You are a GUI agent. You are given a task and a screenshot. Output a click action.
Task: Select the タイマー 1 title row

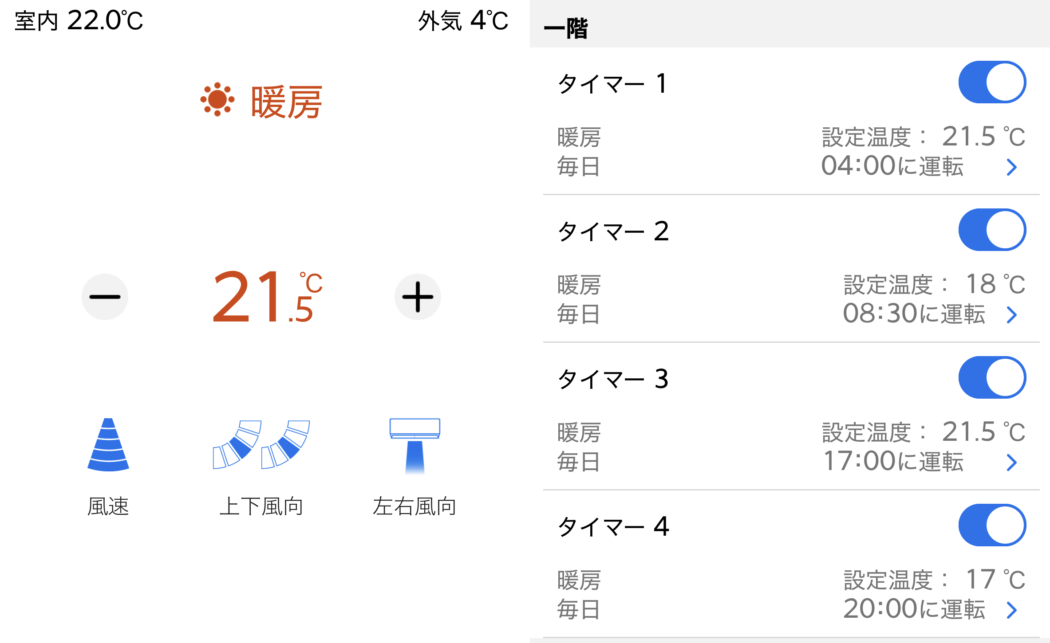tap(612, 84)
